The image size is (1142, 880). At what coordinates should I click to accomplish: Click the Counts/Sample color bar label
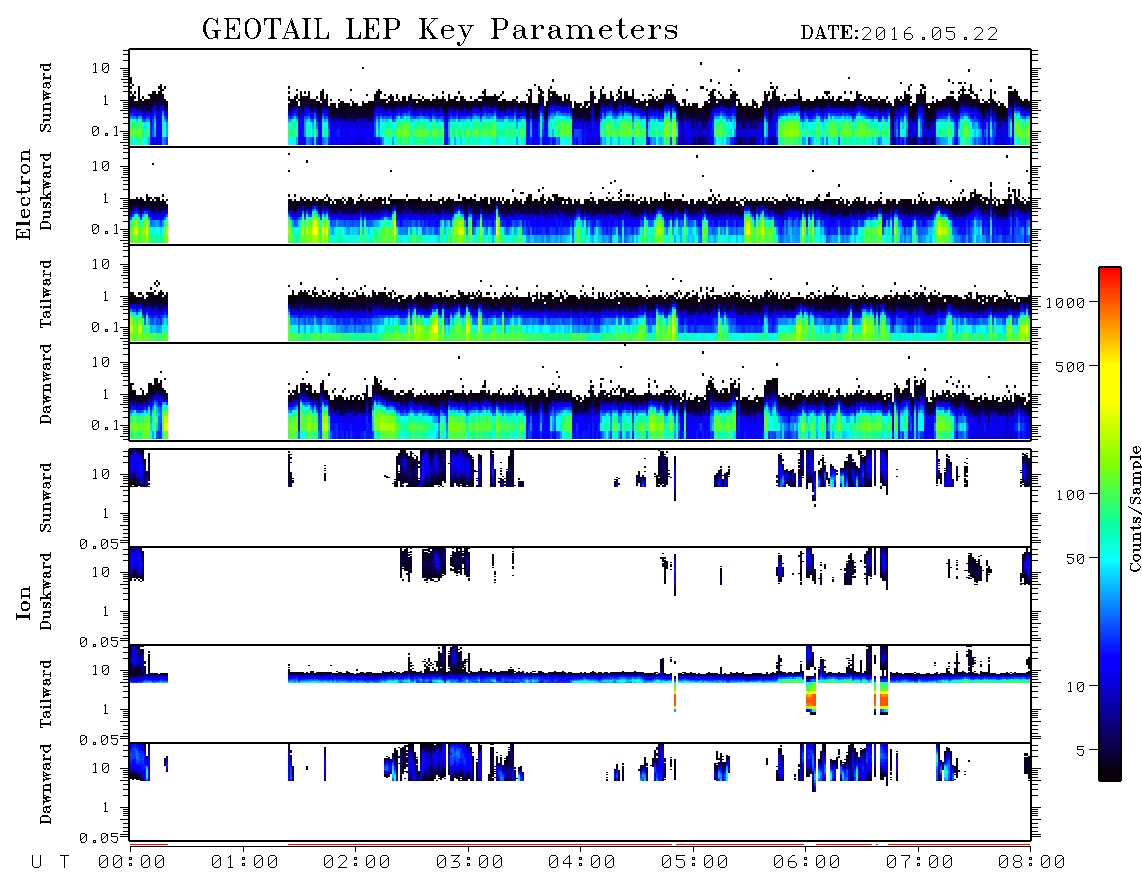coord(1134,508)
